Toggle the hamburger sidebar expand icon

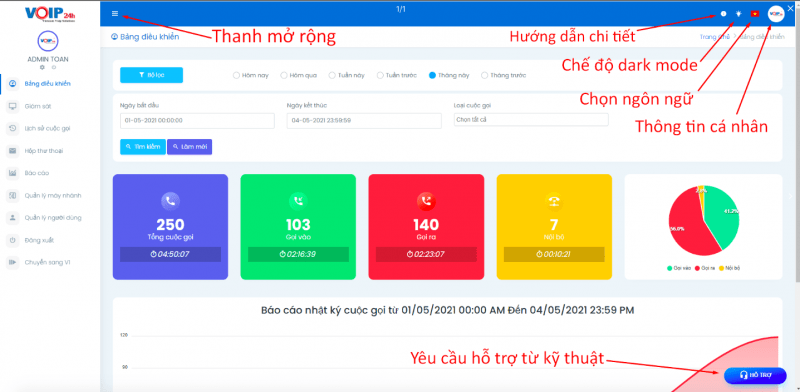pos(115,14)
